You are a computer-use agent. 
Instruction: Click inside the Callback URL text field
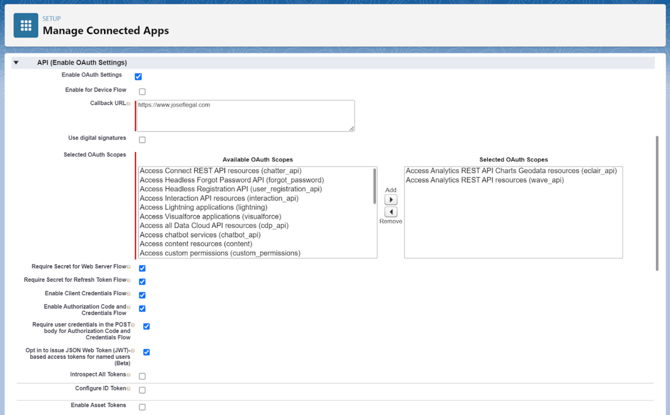(245, 115)
